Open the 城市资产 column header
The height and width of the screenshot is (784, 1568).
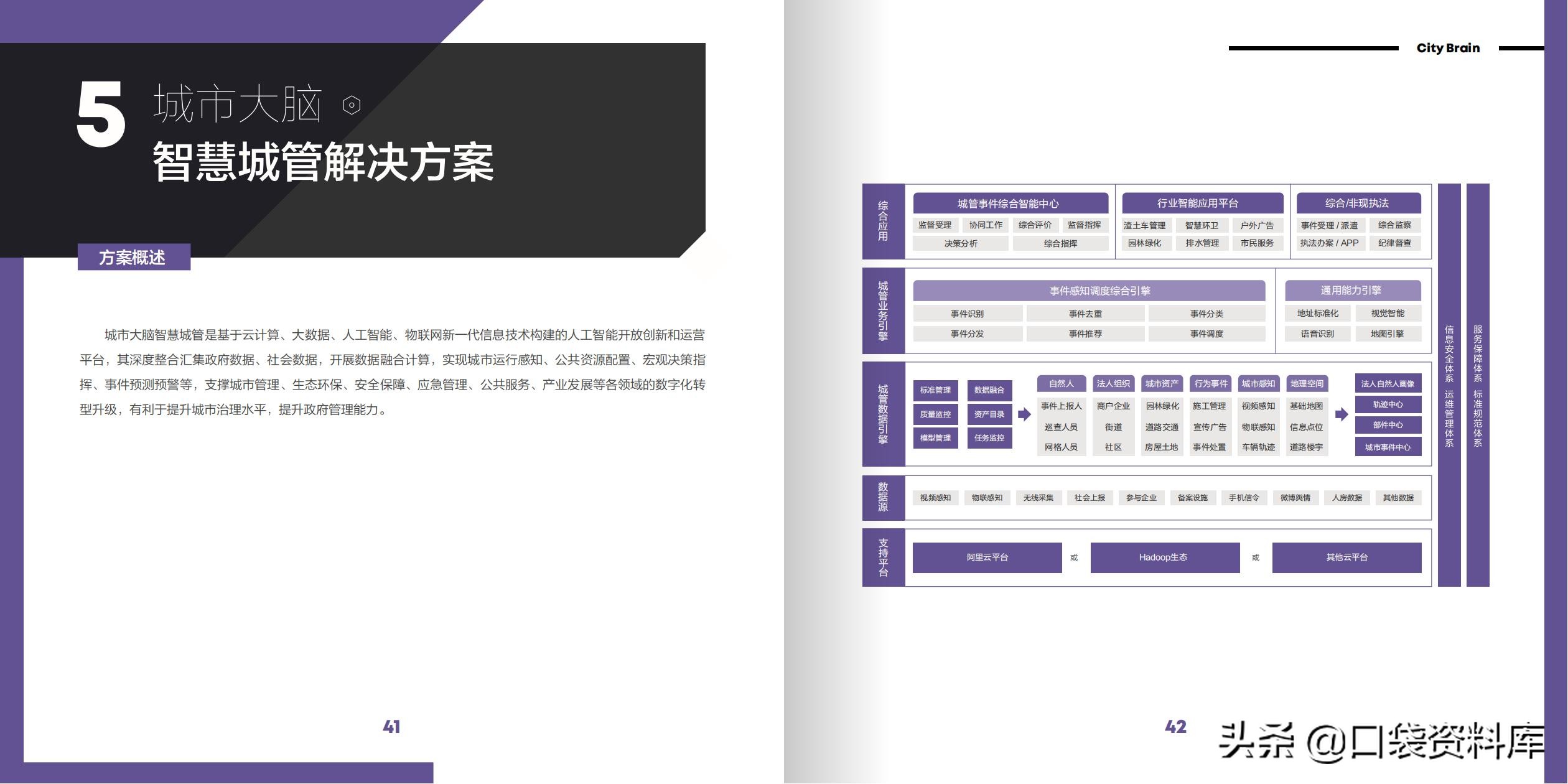point(1162,384)
